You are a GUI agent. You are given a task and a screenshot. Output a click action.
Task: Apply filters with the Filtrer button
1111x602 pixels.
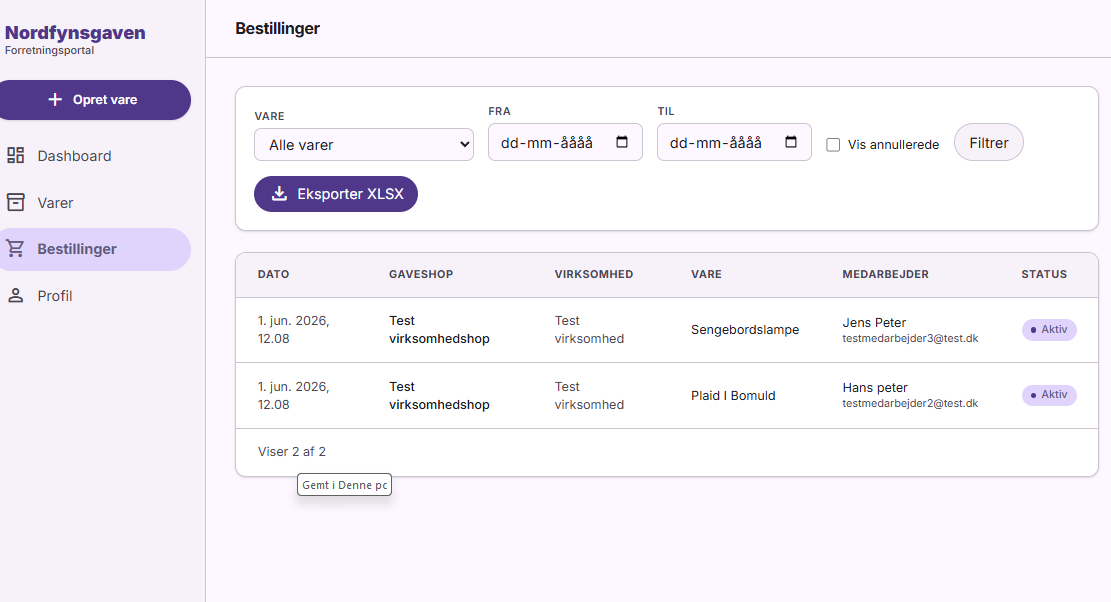(x=988, y=142)
